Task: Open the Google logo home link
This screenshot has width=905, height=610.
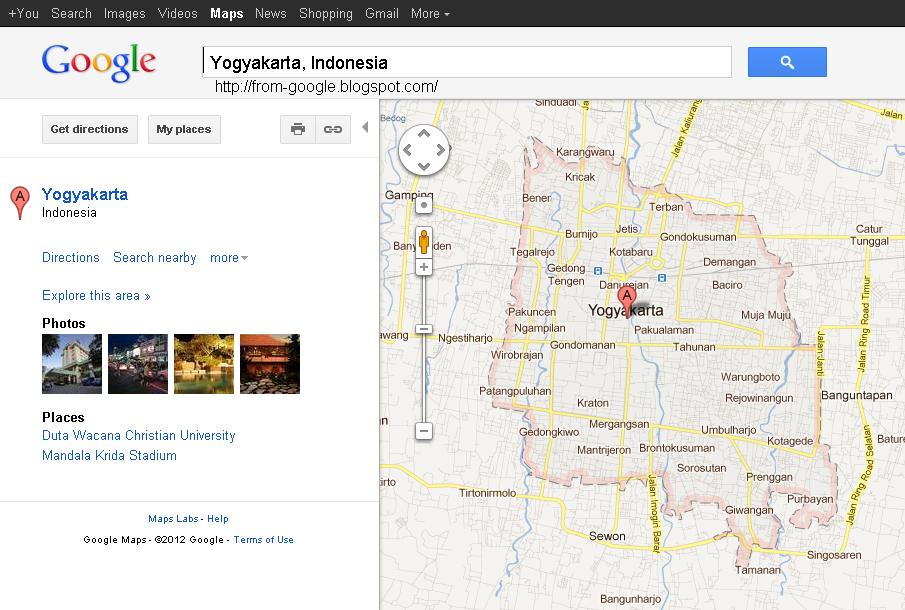Action: pyautogui.click(x=99, y=62)
